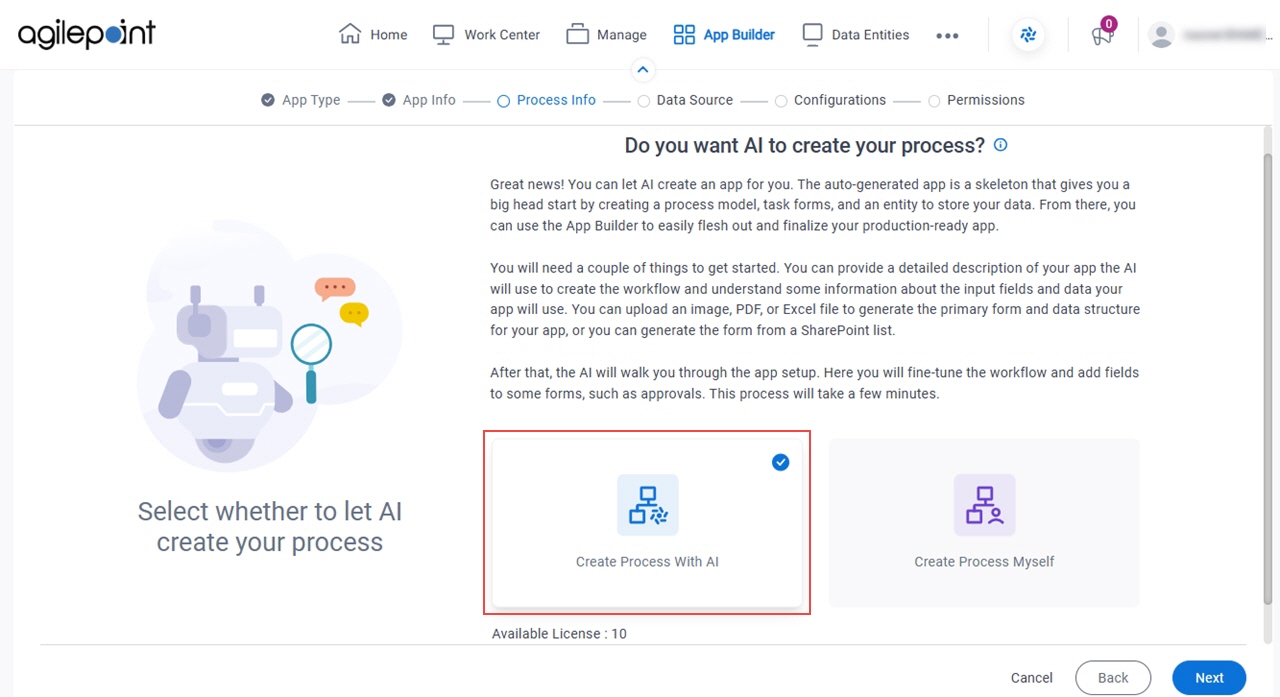Click the Create Process With AI icon
The image size is (1280, 697).
pos(648,505)
